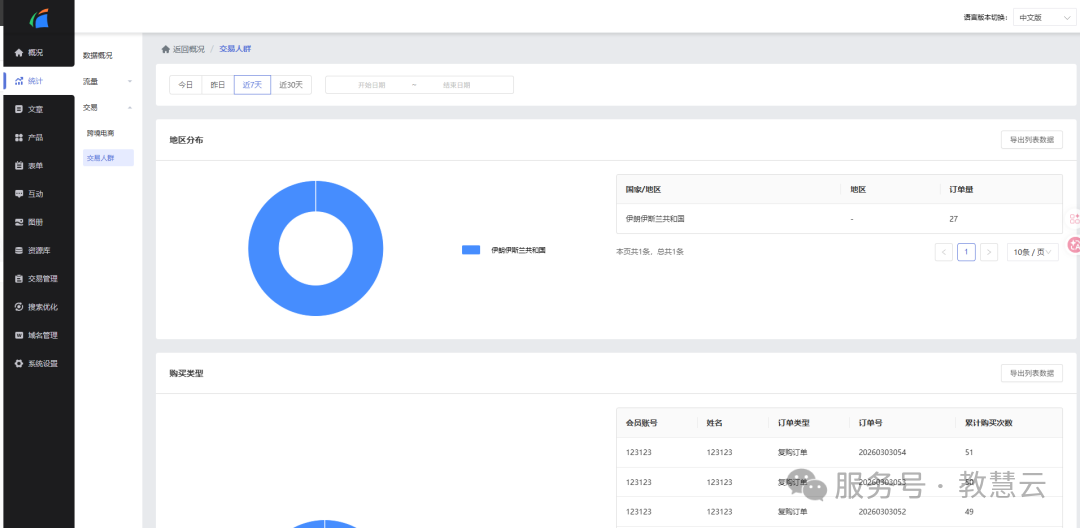Switch date range to 近30天
Viewport: 1080px width, 528px height.
(x=291, y=85)
